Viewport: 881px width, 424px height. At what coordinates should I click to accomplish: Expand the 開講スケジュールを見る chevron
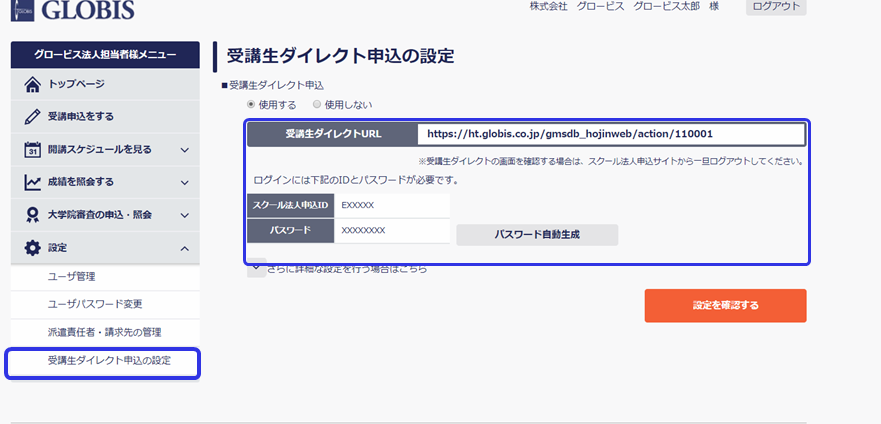click(184, 151)
